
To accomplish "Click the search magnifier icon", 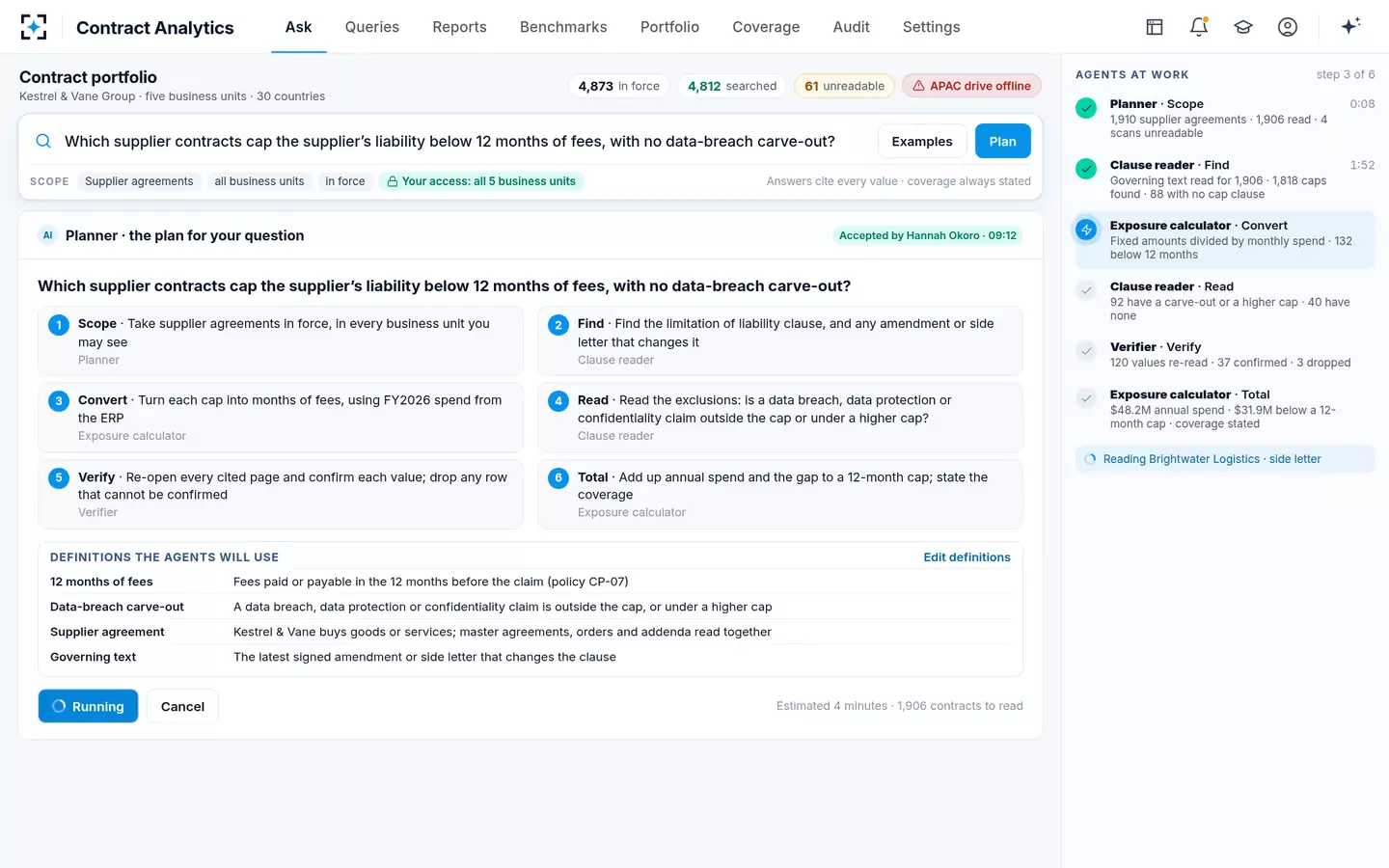I will (x=43, y=141).
